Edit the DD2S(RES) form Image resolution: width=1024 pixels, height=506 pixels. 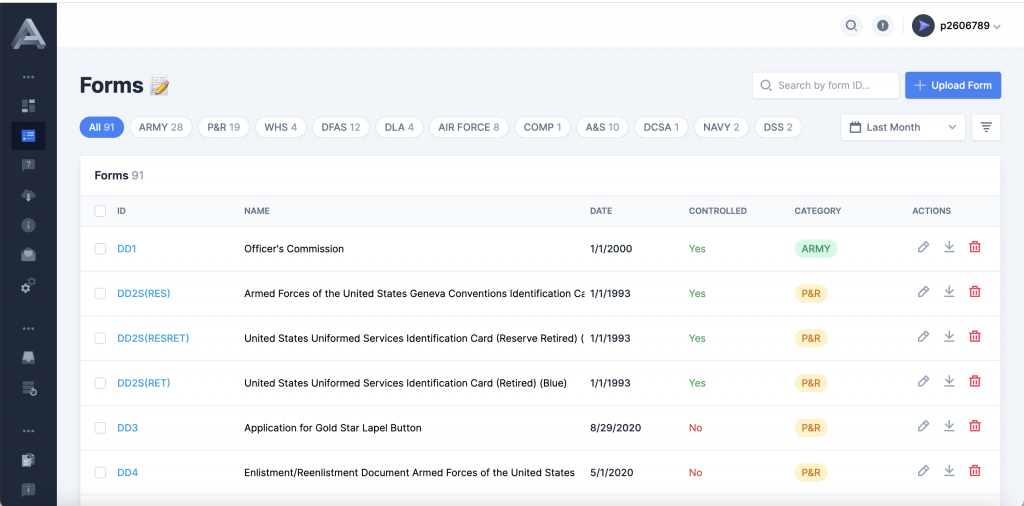[923, 292]
